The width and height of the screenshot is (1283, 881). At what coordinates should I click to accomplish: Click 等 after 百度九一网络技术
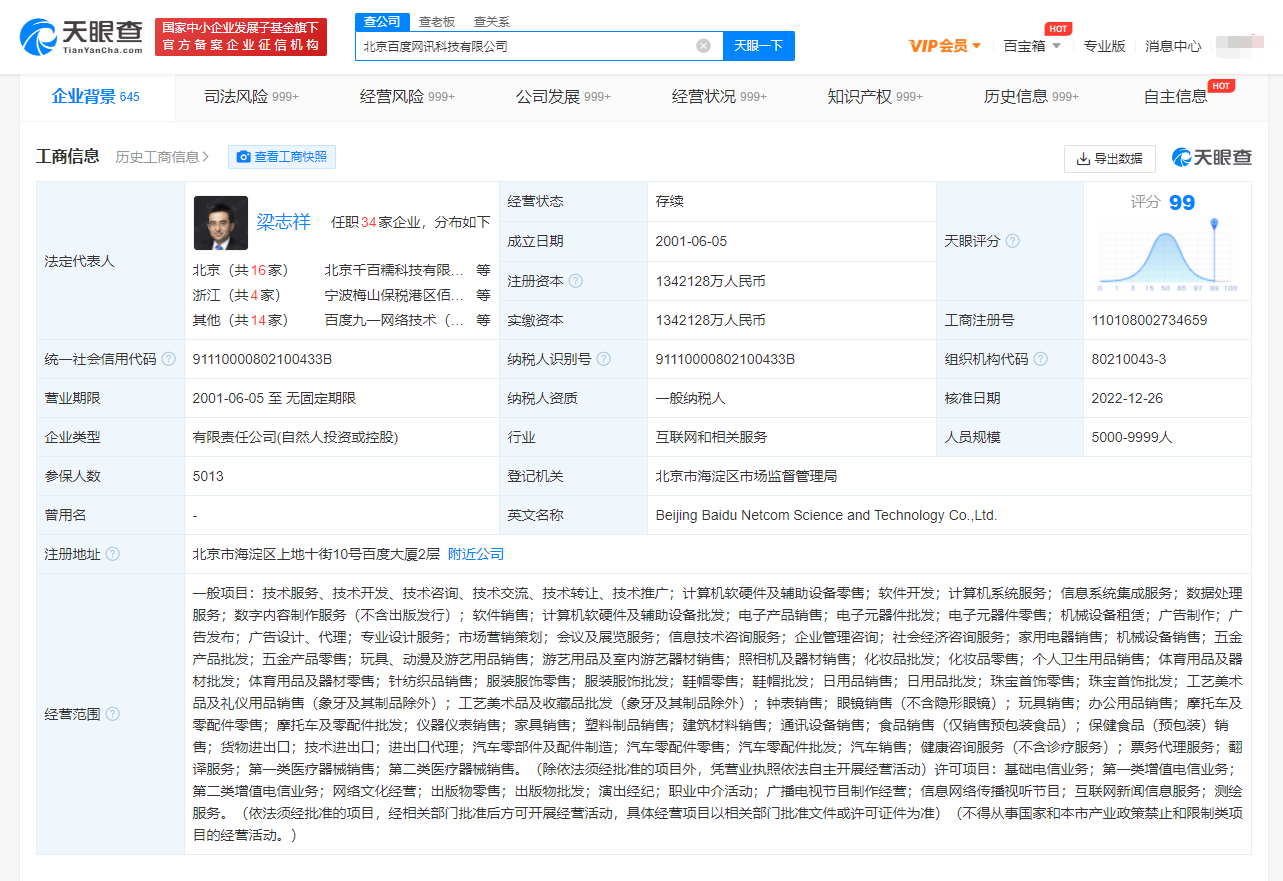click(483, 320)
